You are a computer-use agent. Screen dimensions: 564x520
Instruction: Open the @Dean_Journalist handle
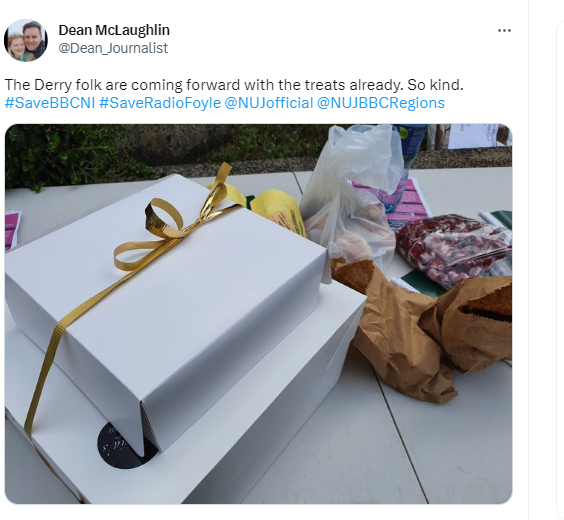click(x=113, y=48)
